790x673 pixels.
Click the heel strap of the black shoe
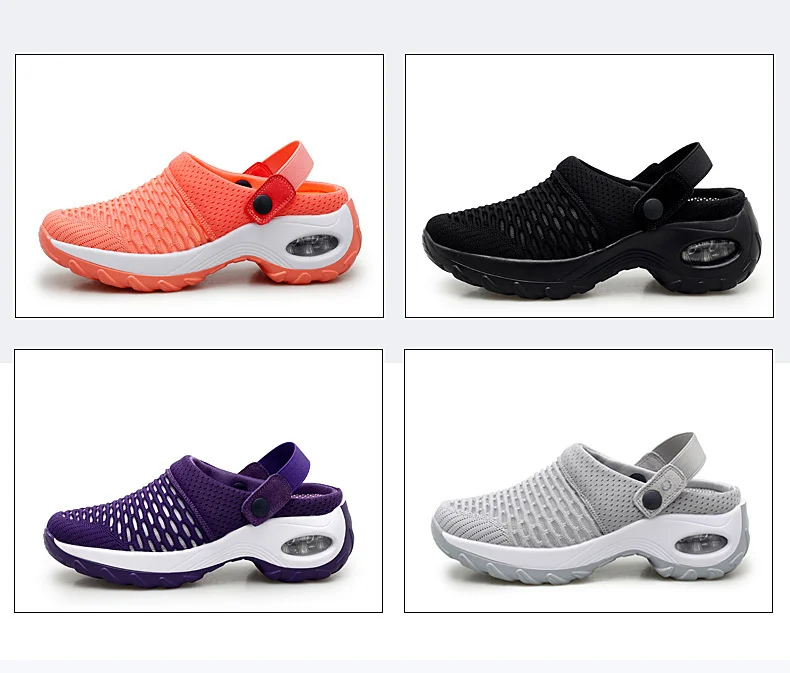click(685, 164)
